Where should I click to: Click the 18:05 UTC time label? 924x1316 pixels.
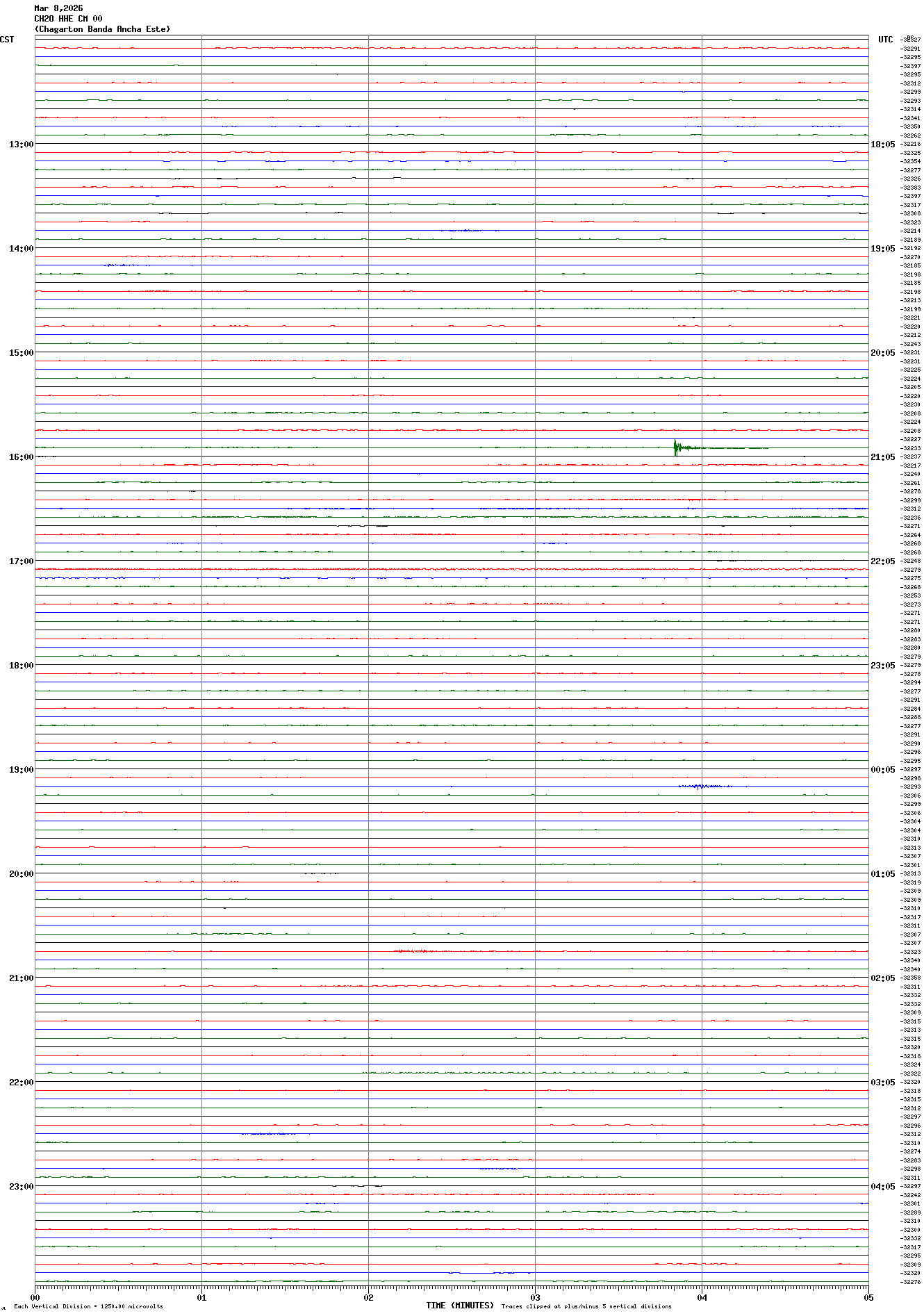point(882,145)
